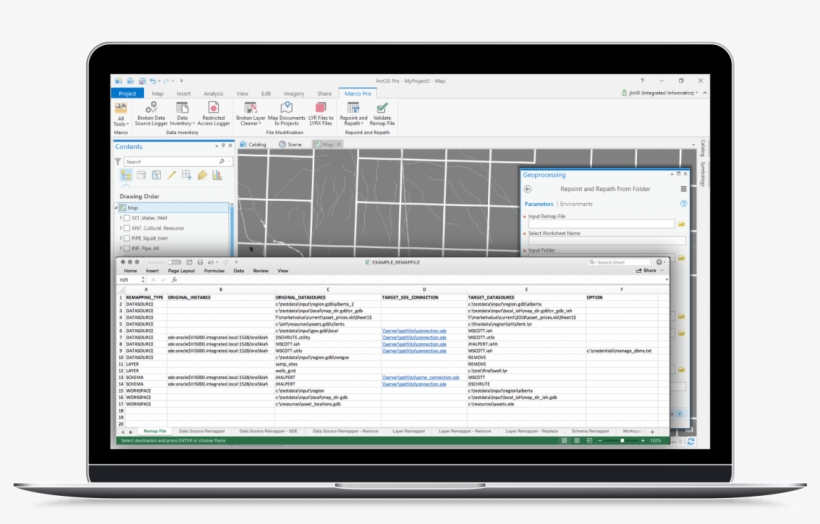The width and height of the screenshot is (820, 524).
Task: Click the Contents layer list scrollbar
Action: [x=231, y=229]
